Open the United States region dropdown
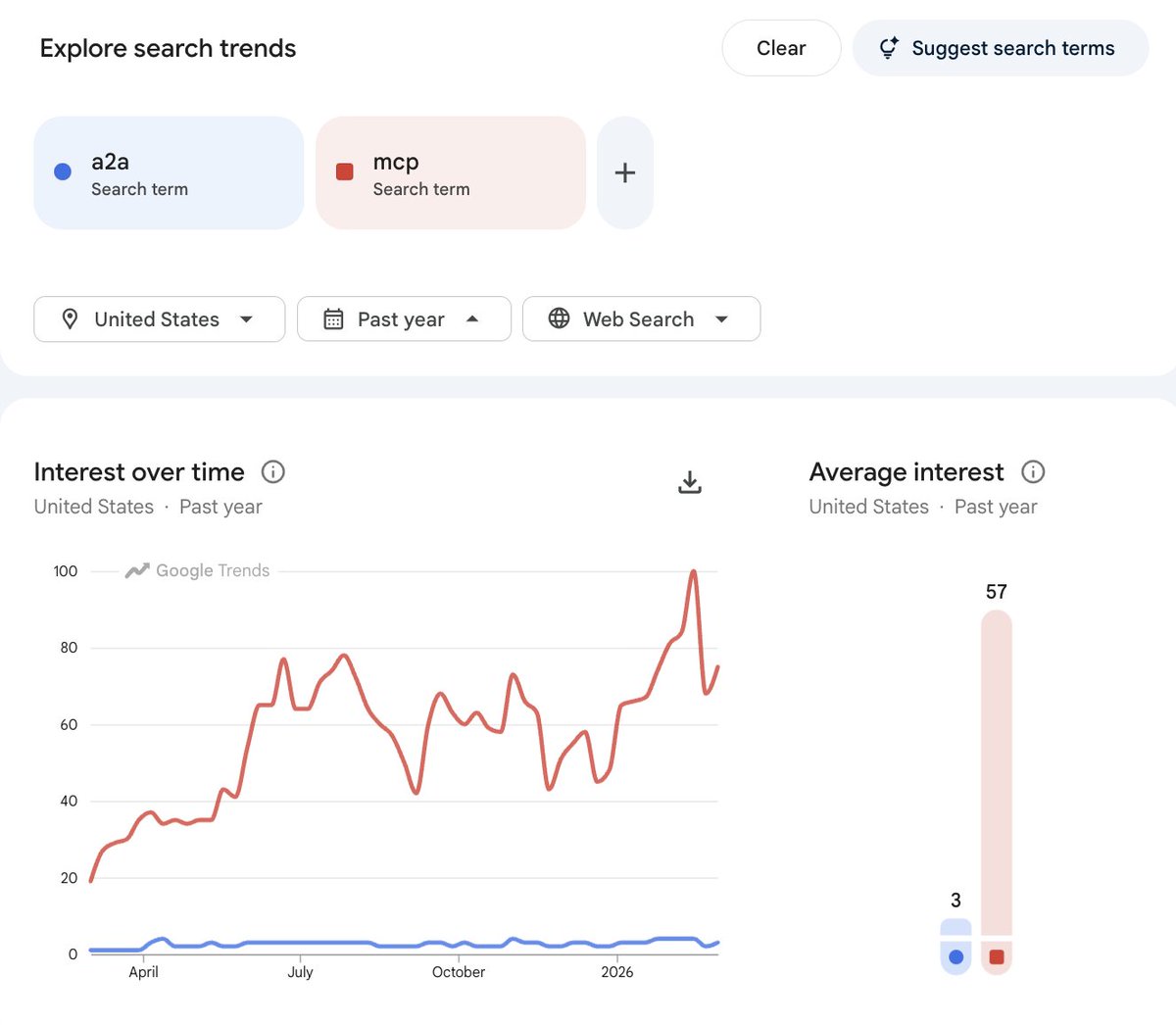The width and height of the screenshot is (1176, 1025). pos(160,319)
